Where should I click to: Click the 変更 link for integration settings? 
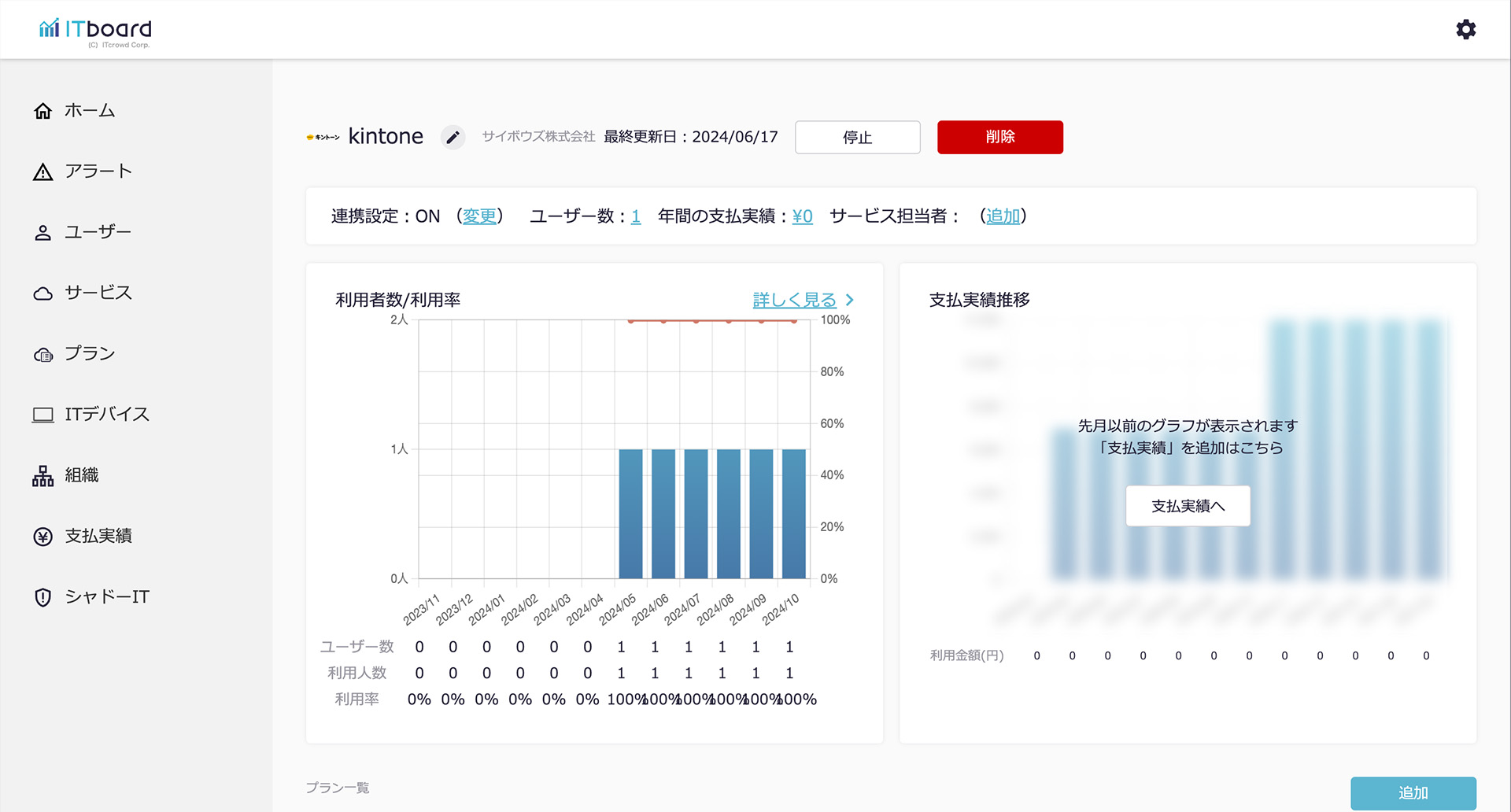pos(479,216)
